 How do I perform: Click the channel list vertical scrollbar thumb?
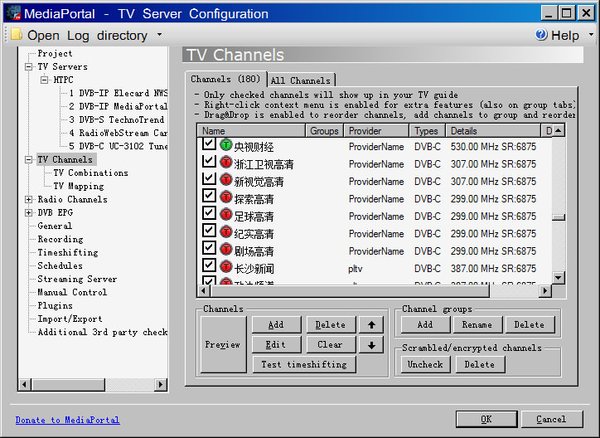[559, 217]
